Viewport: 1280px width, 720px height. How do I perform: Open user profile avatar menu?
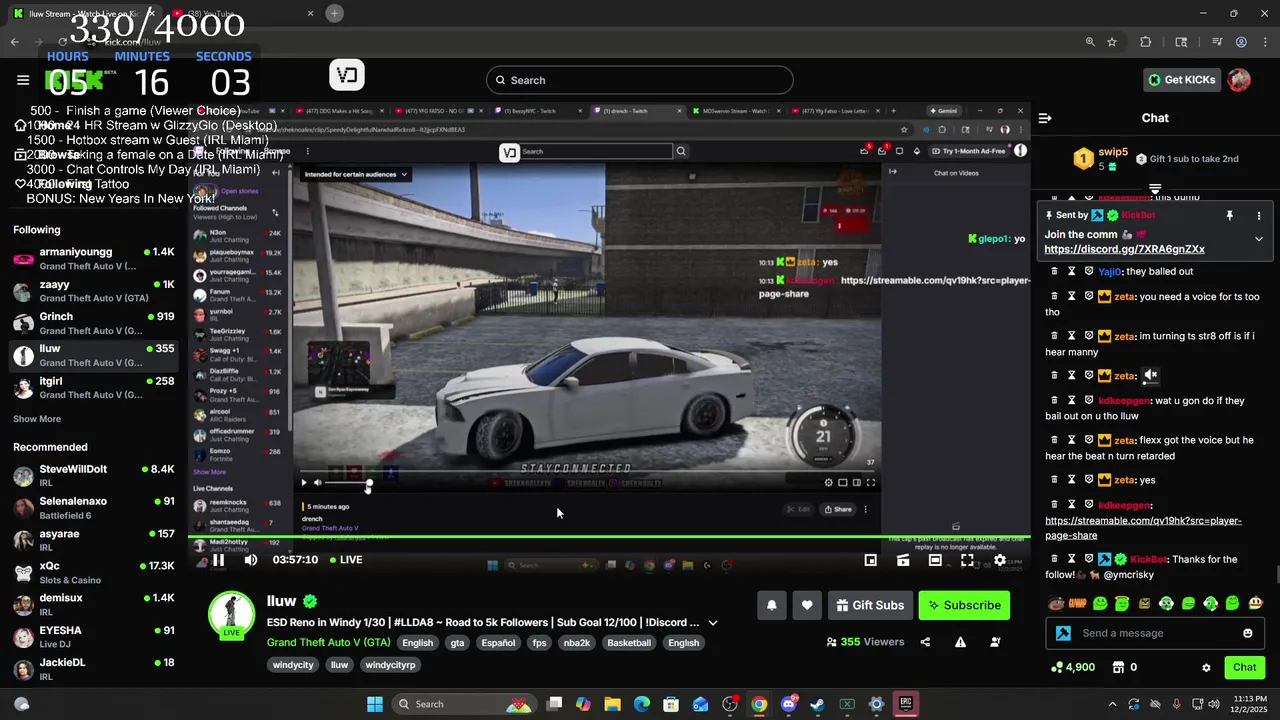point(1239,80)
